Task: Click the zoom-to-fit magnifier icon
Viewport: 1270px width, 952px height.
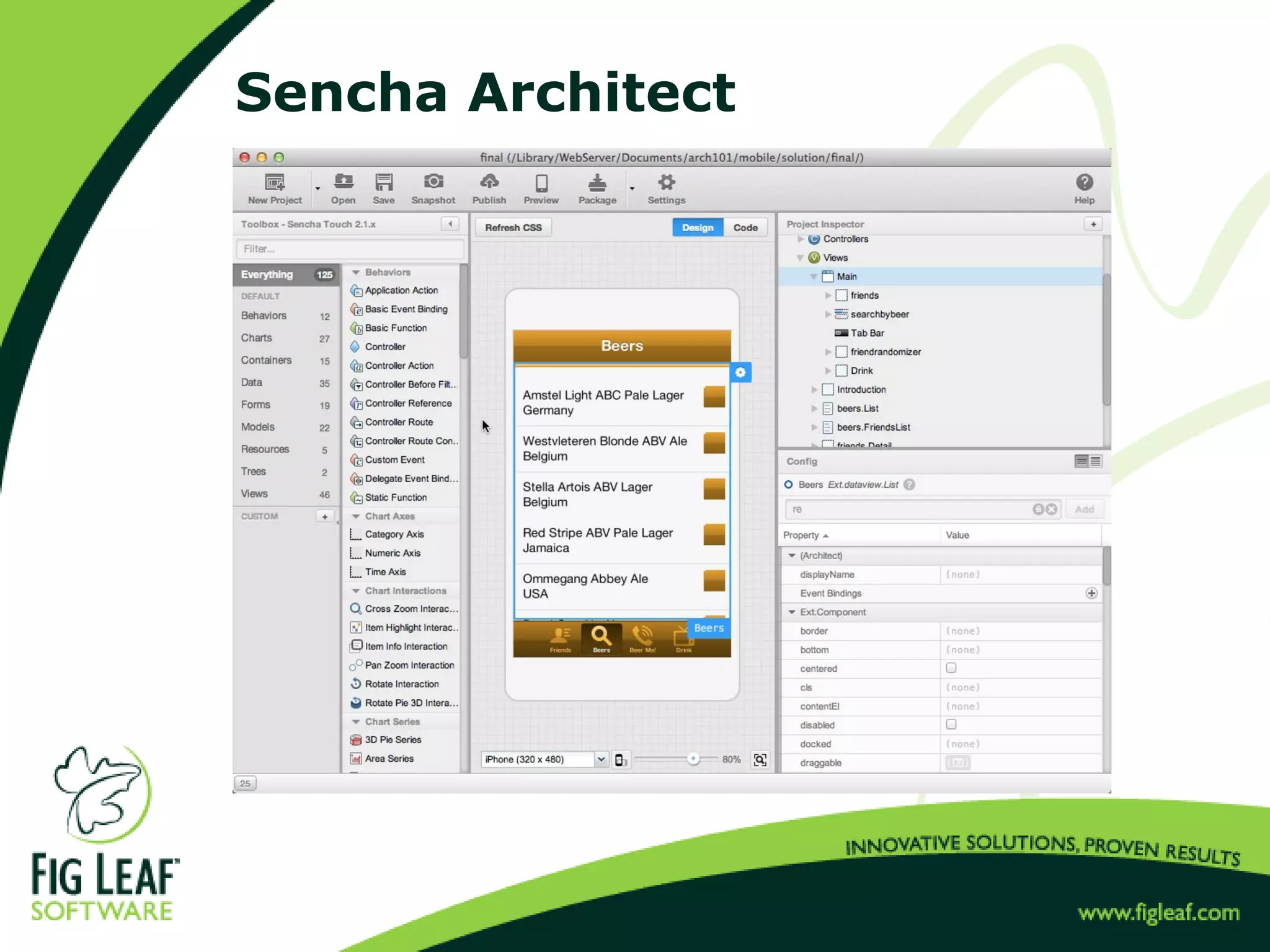Action: [x=760, y=760]
